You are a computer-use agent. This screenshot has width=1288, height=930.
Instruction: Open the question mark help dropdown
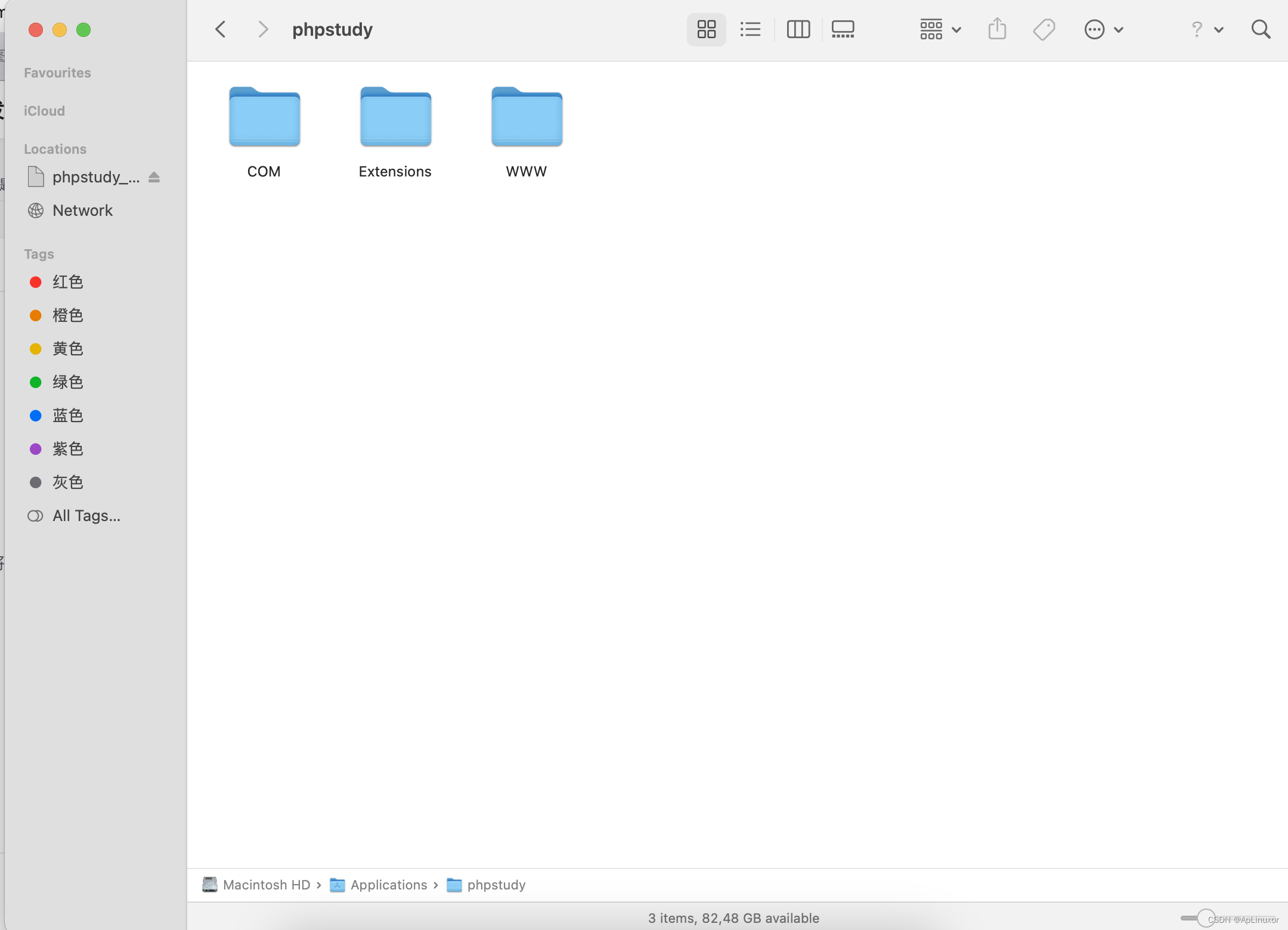1206,29
